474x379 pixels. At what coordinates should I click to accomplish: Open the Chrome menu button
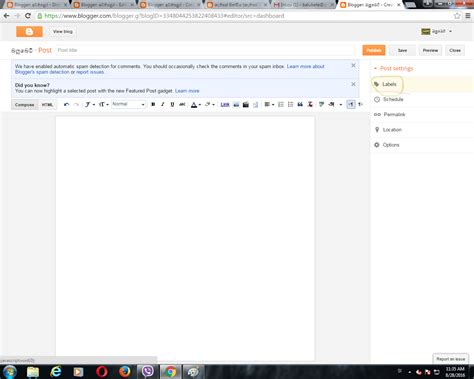[x=468, y=16]
